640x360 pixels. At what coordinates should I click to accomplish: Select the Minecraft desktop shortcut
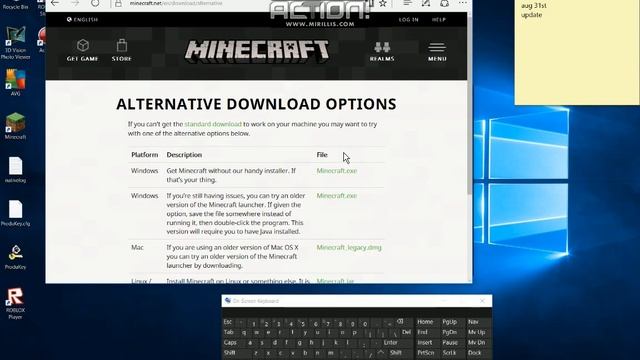[16, 126]
